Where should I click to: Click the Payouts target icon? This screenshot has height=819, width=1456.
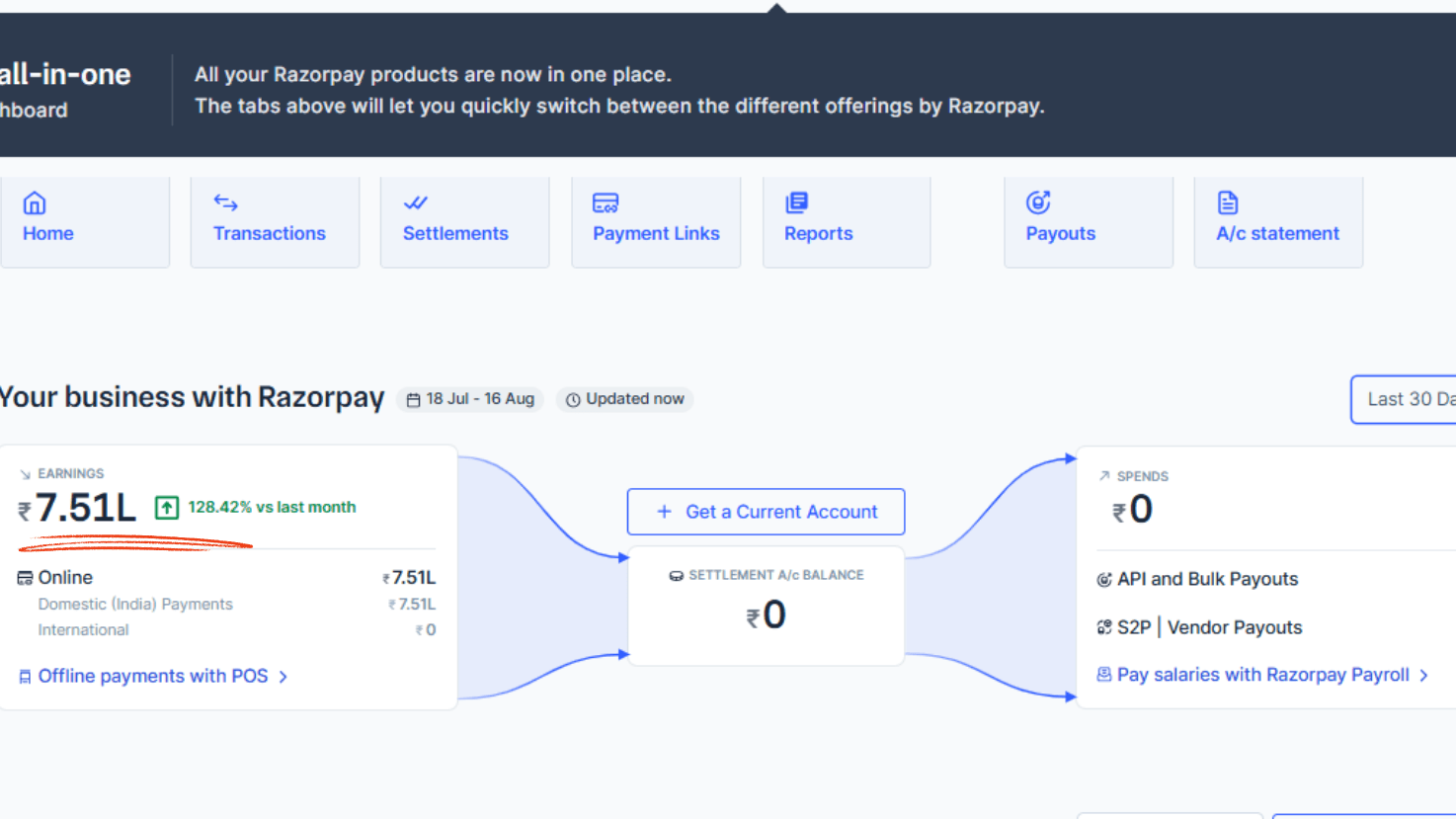tap(1038, 203)
